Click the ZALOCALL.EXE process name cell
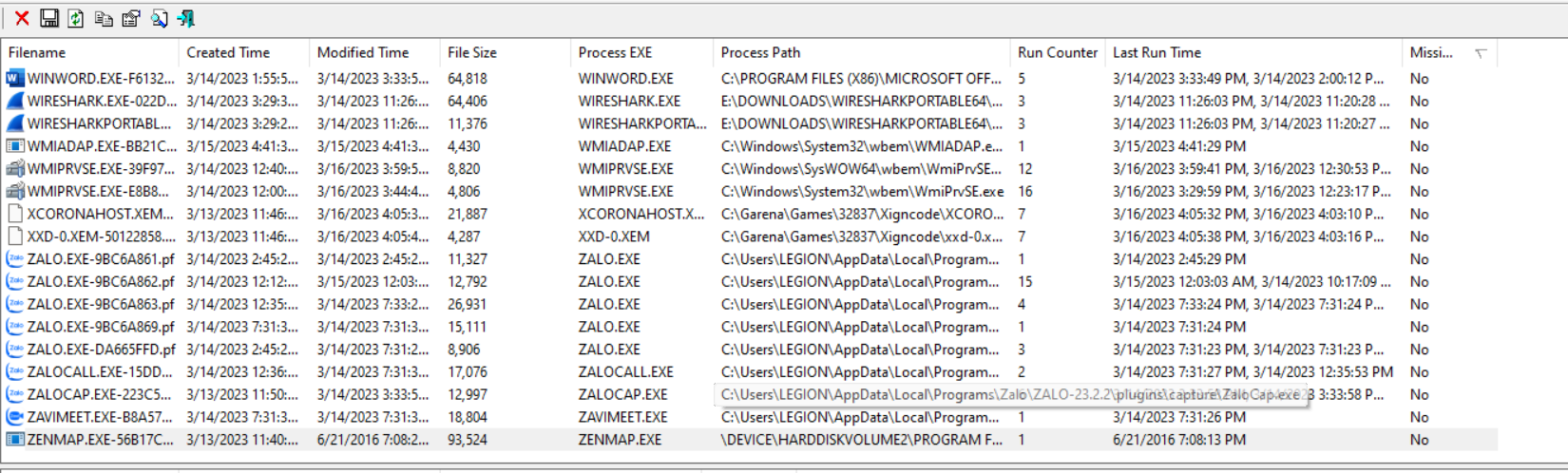The width and height of the screenshot is (1568, 473). click(x=625, y=372)
